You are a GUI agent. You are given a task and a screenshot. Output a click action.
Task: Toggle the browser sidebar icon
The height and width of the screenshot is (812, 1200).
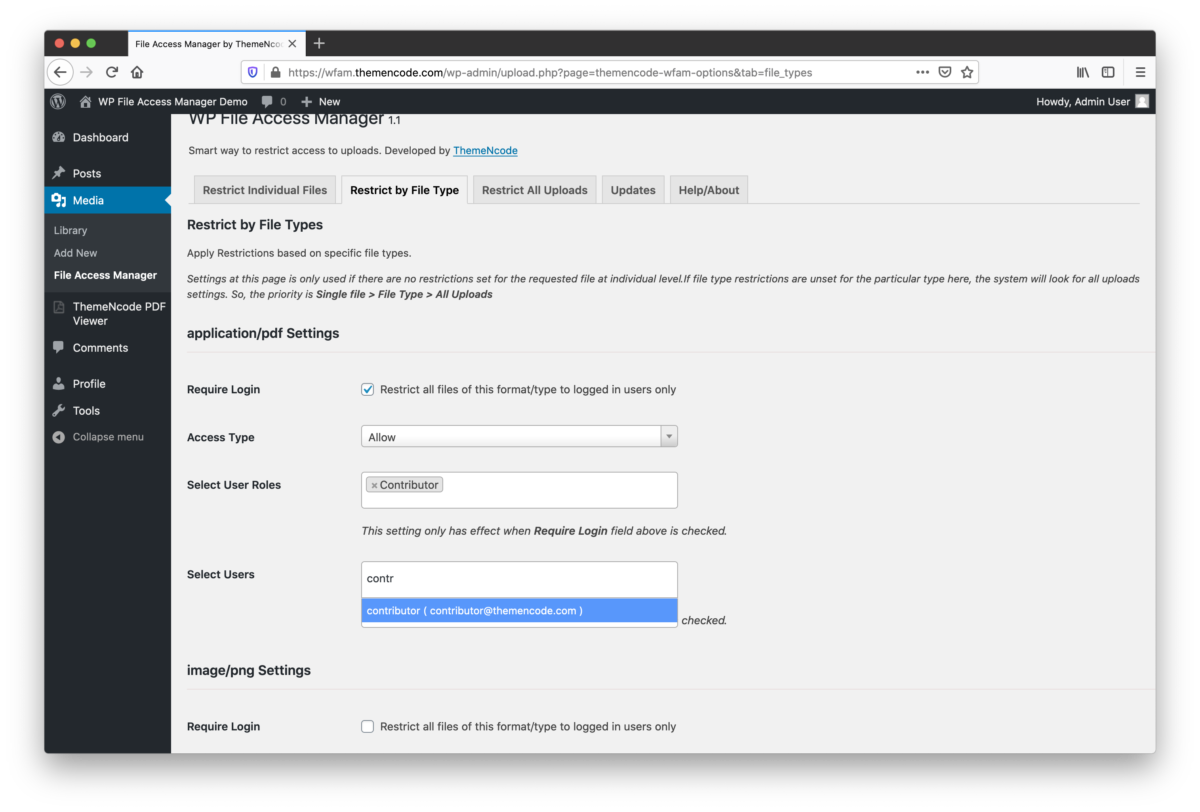click(1108, 72)
